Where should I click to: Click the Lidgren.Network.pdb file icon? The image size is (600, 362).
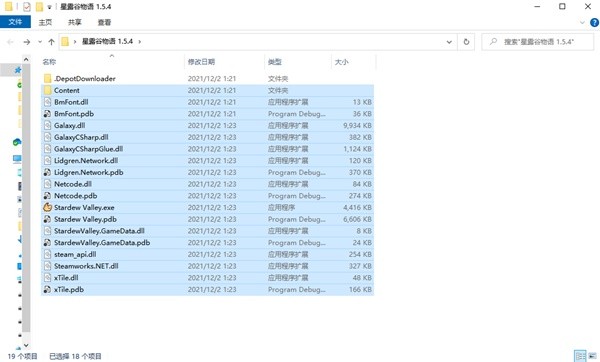[x=47, y=172]
